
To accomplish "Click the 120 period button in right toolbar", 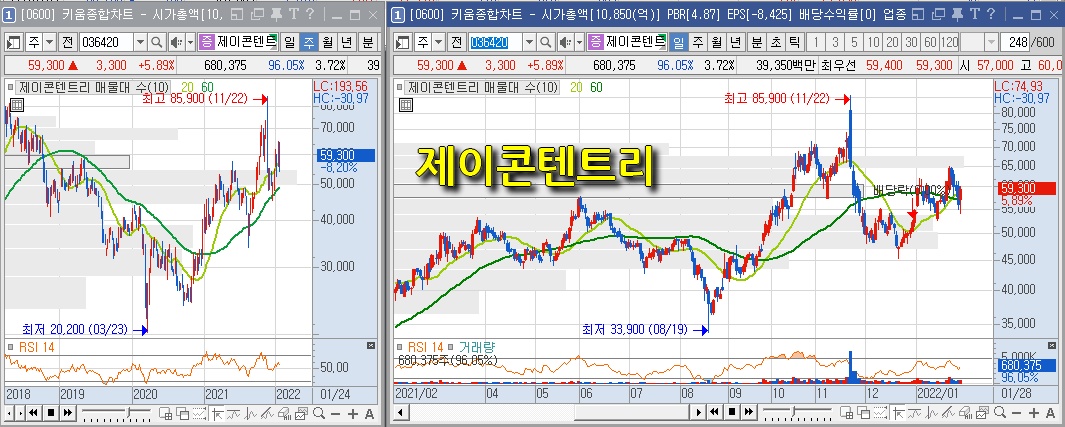I will click(950, 43).
